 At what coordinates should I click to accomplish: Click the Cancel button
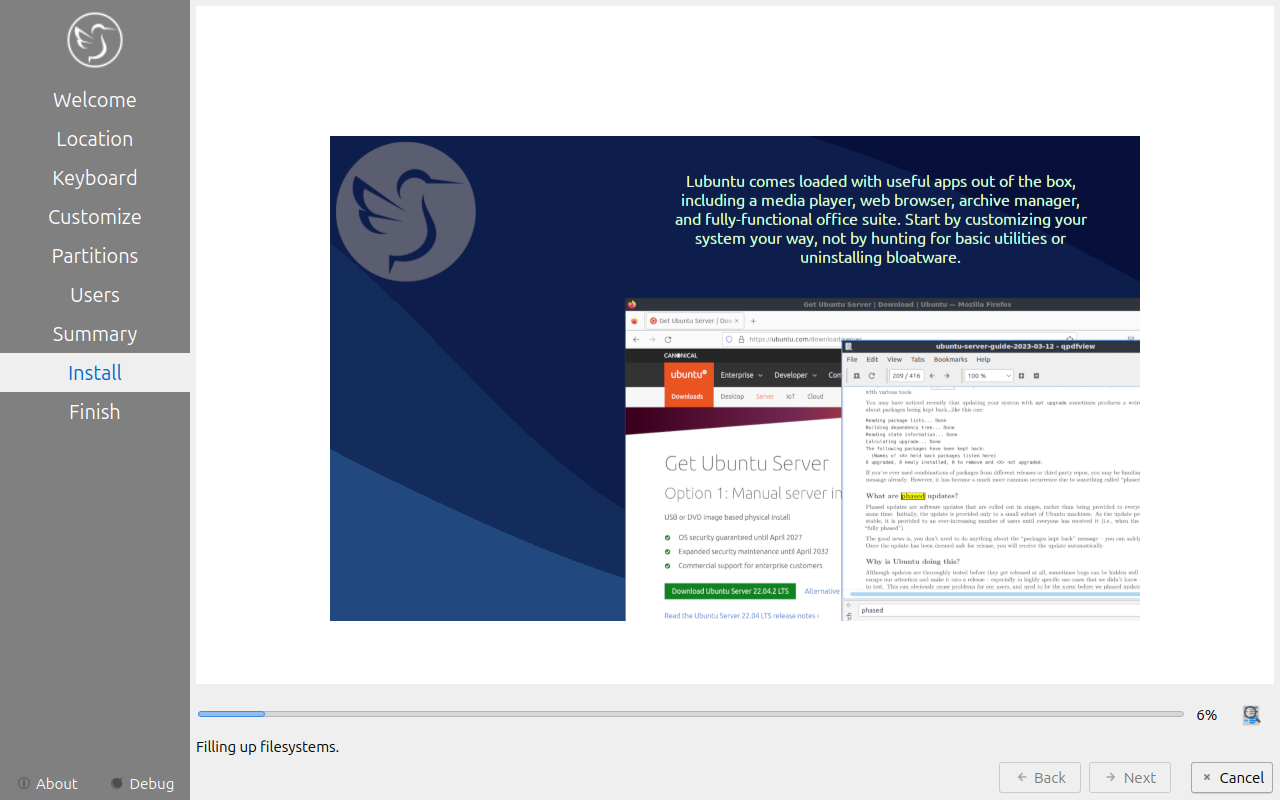coord(1232,778)
